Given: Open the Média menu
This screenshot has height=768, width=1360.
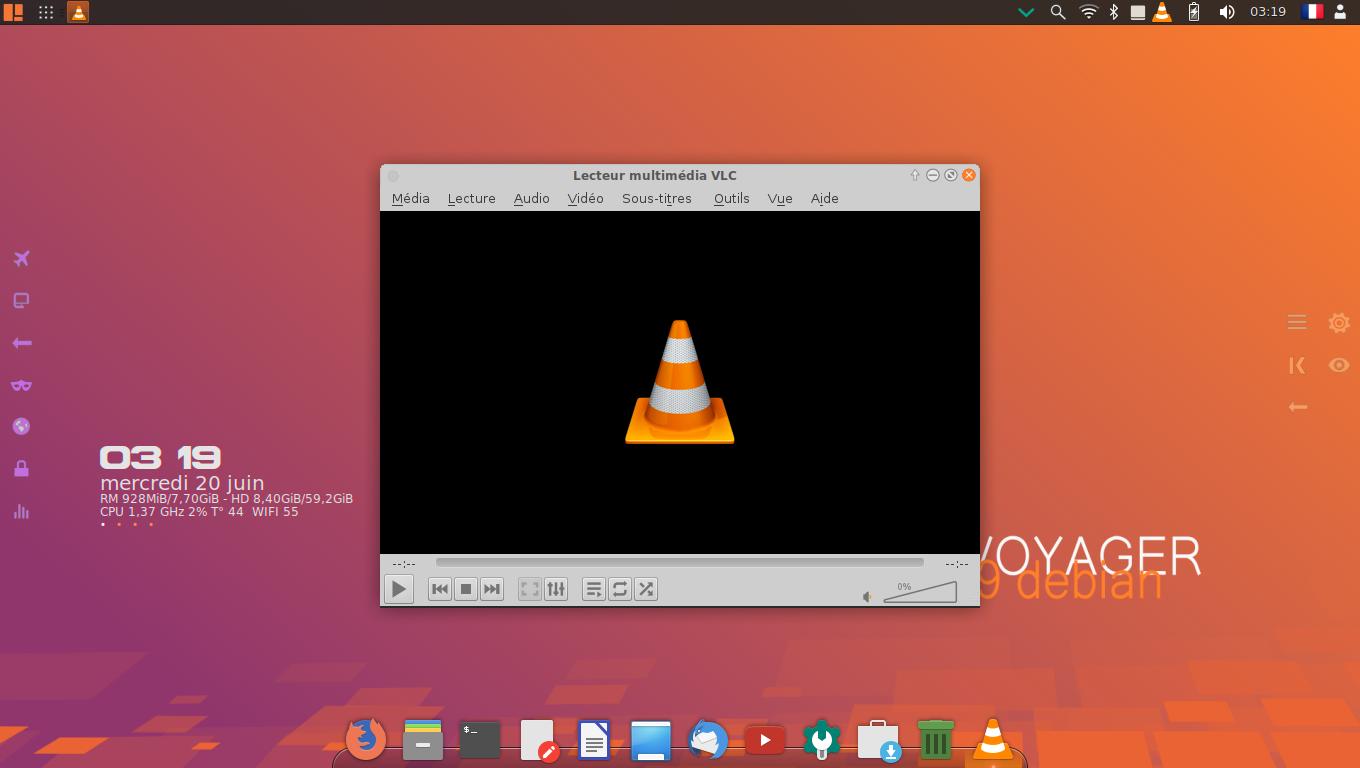Looking at the screenshot, I should click(x=410, y=198).
